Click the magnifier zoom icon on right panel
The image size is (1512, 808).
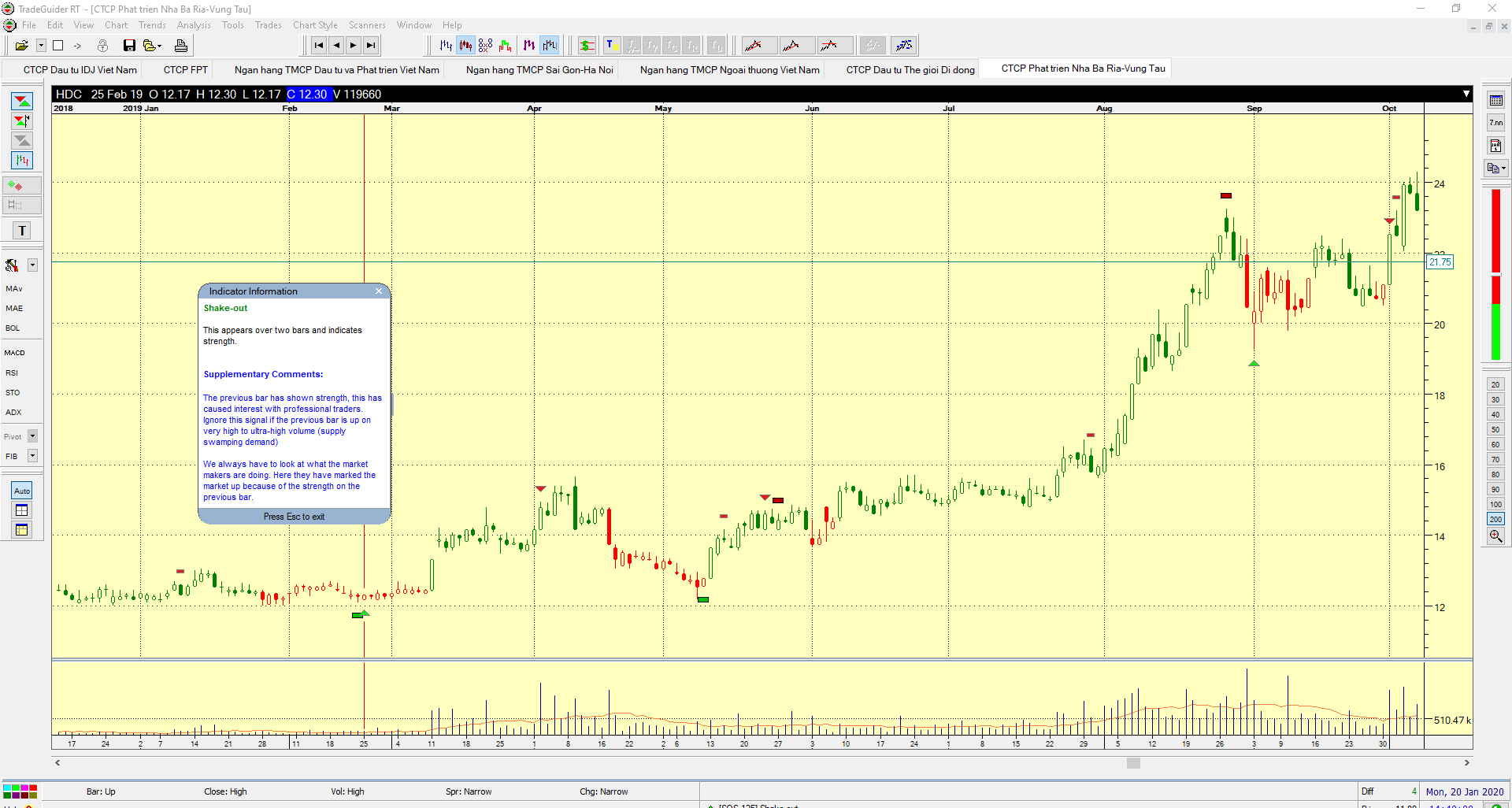pos(1495,536)
